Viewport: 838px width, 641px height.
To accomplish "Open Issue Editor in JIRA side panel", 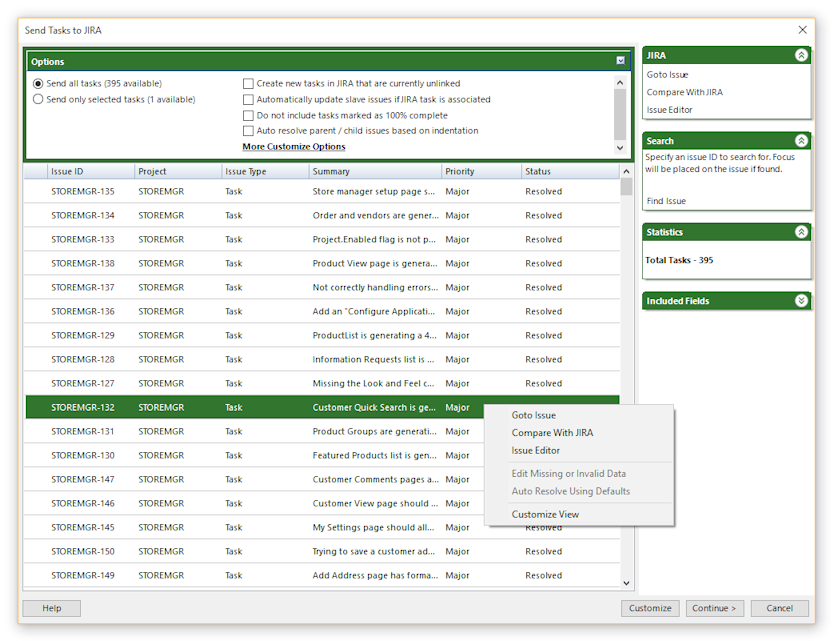I will click(x=669, y=110).
